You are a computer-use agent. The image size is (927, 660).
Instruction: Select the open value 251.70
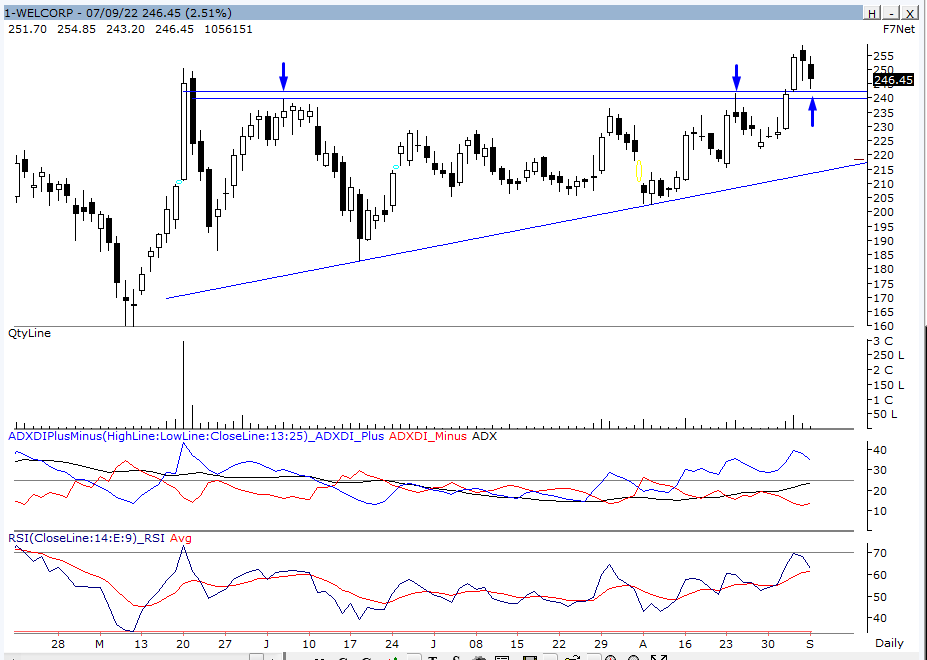(x=27, y=29)
